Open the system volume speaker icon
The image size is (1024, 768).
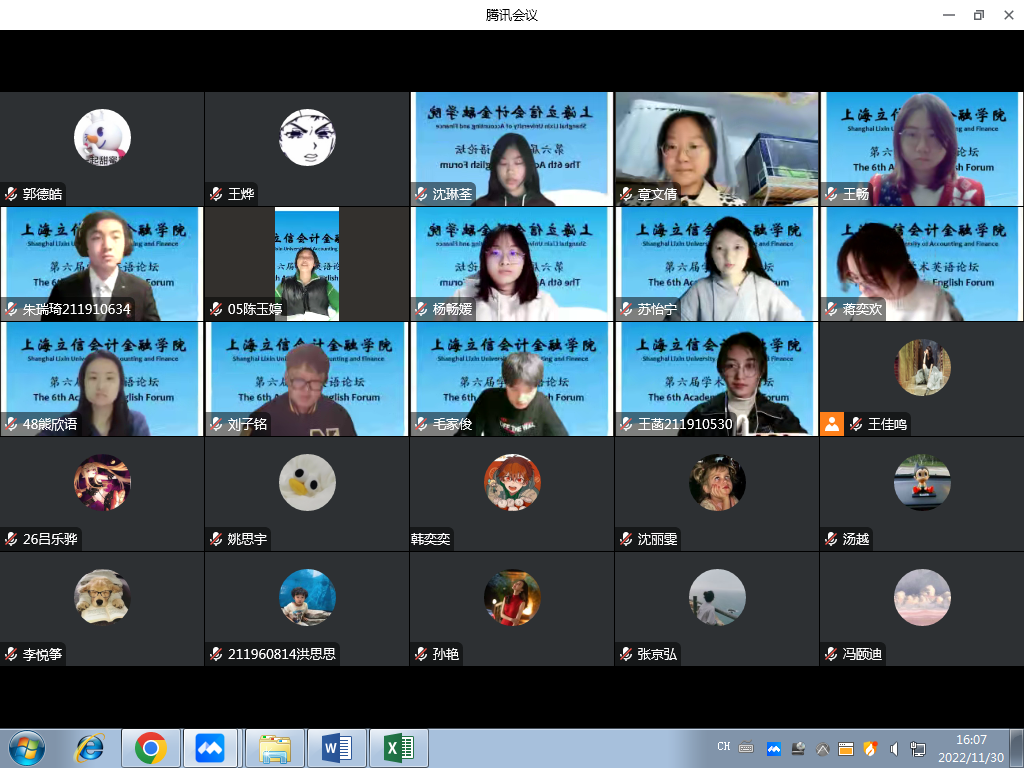coord(894,748)
